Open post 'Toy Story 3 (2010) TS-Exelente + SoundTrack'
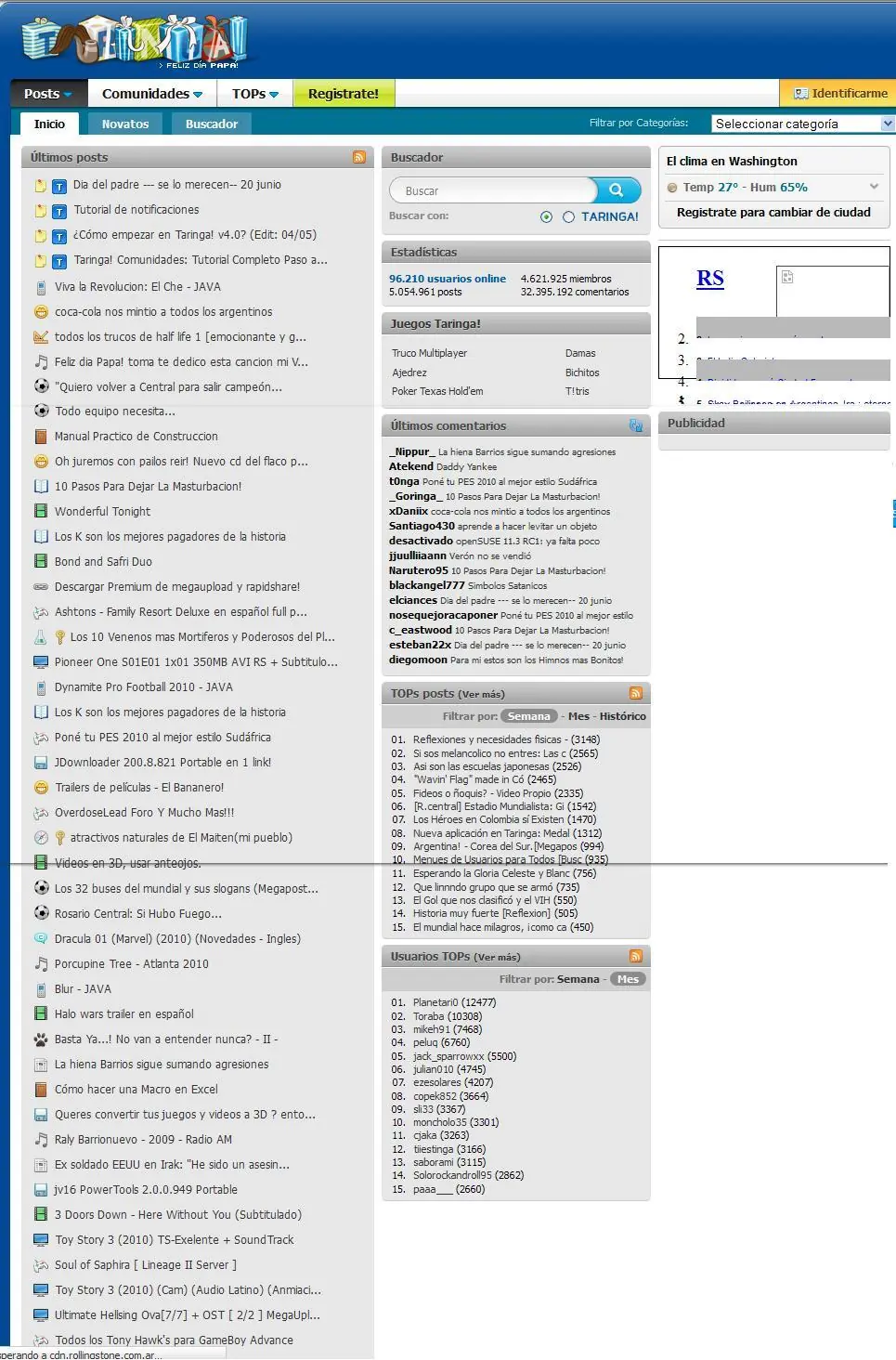This screenshot has height=1360, width=896. point(175,1240)
